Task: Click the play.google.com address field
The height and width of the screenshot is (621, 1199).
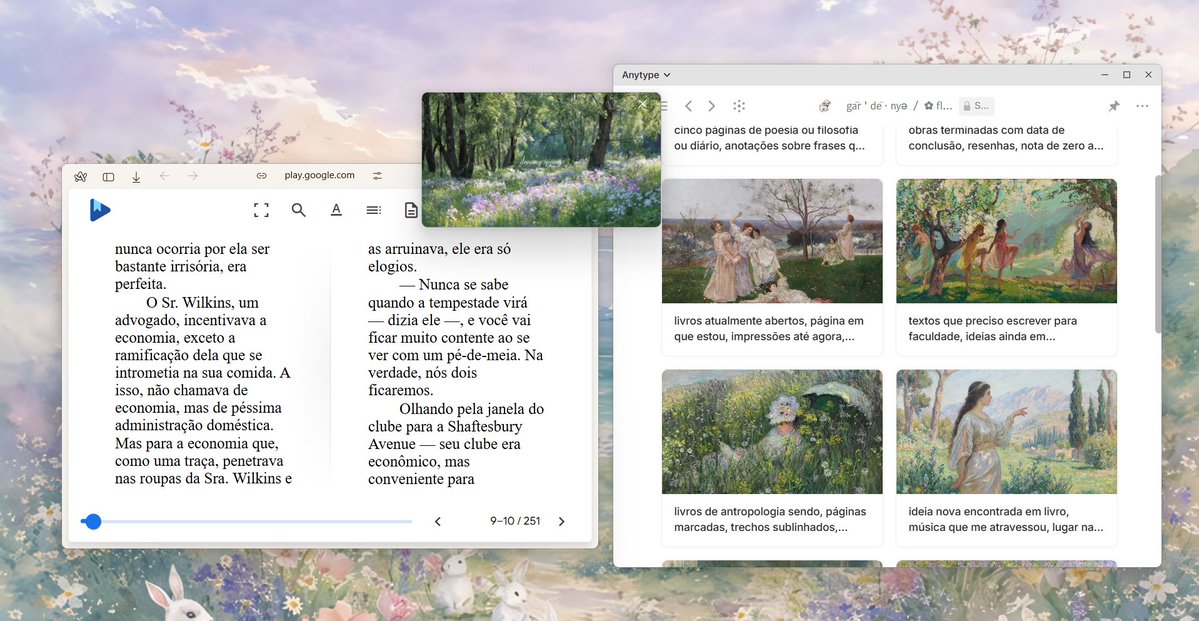Action: (x=320, y=175)
